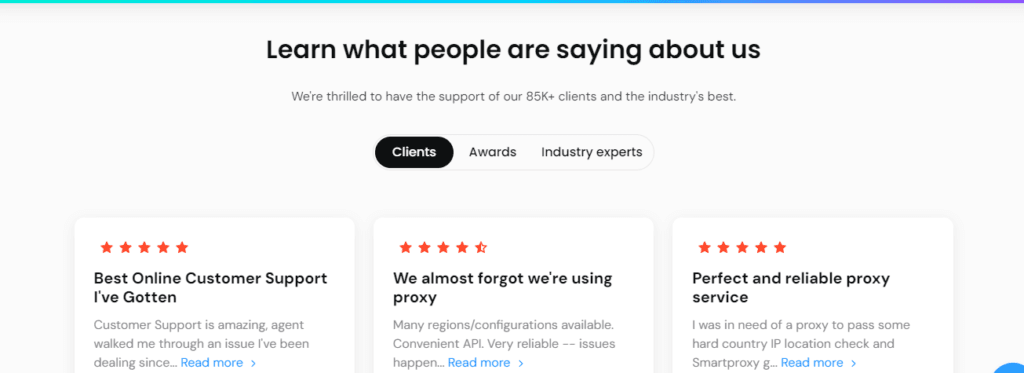Screen dimensions: 1024x373
Task: Open Read more on the proxy API review
Action: coord(479,363)
